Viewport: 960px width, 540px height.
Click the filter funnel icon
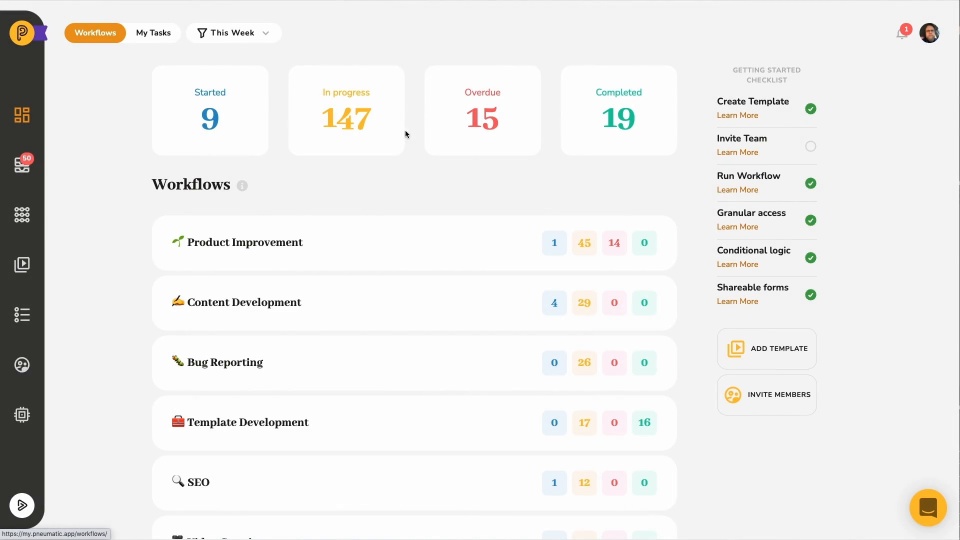(201, 33)
